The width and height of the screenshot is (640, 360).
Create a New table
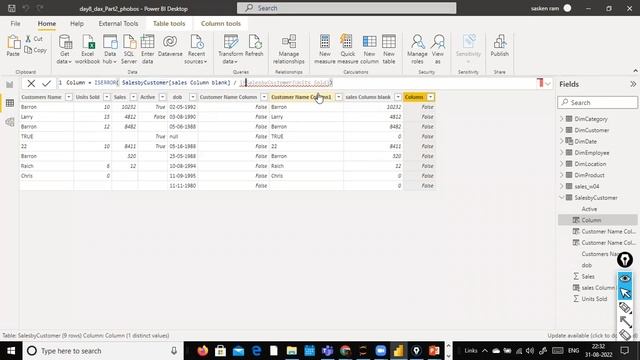[x=389, y=49]
